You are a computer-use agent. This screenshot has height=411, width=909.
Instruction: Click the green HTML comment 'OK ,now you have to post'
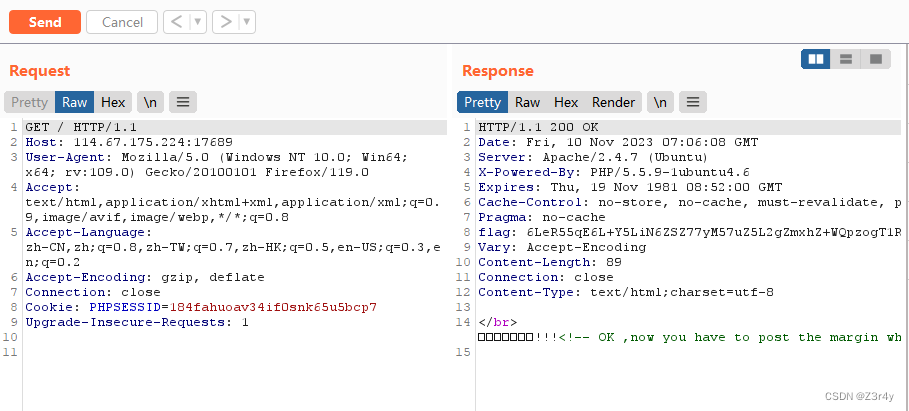click(730, 338)
